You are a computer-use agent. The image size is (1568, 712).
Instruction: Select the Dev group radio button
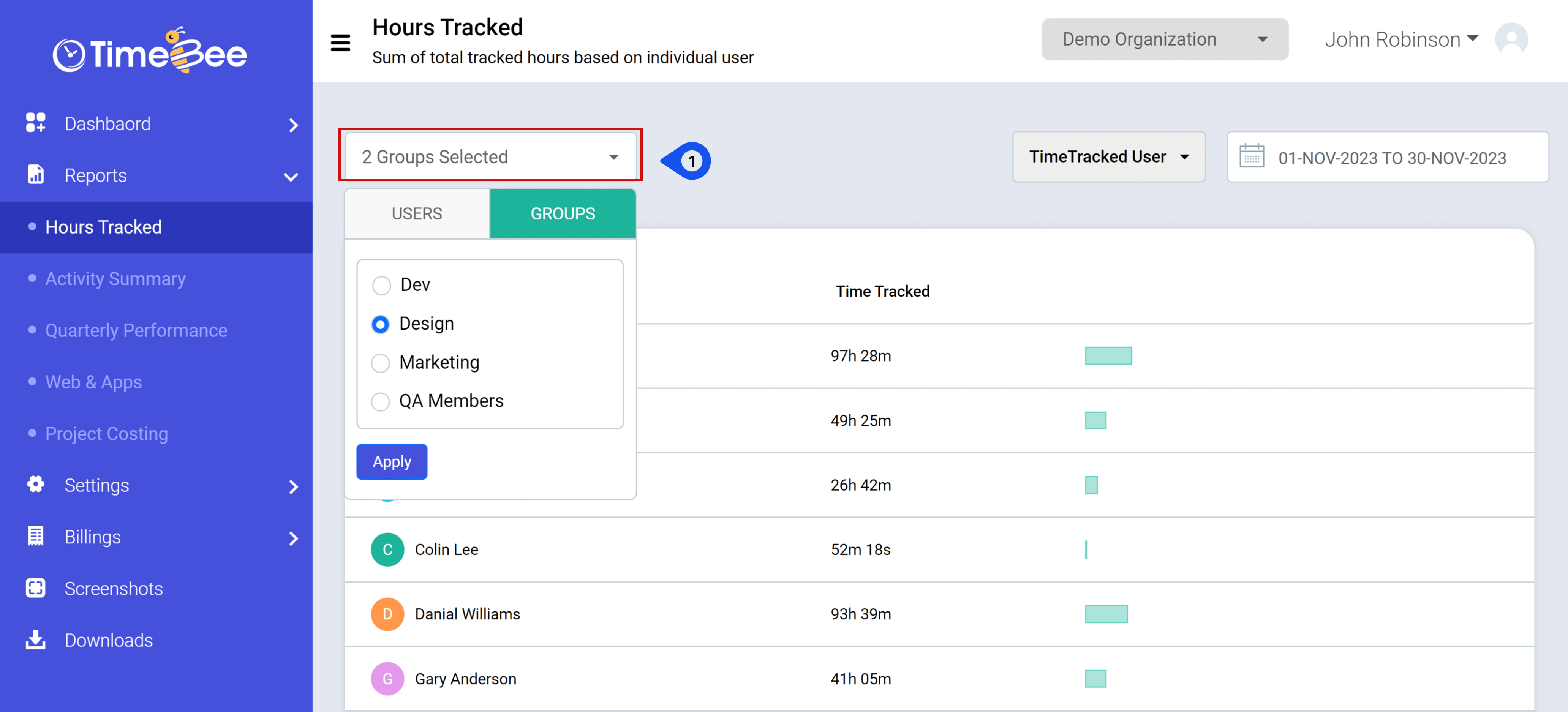point(381,285)
